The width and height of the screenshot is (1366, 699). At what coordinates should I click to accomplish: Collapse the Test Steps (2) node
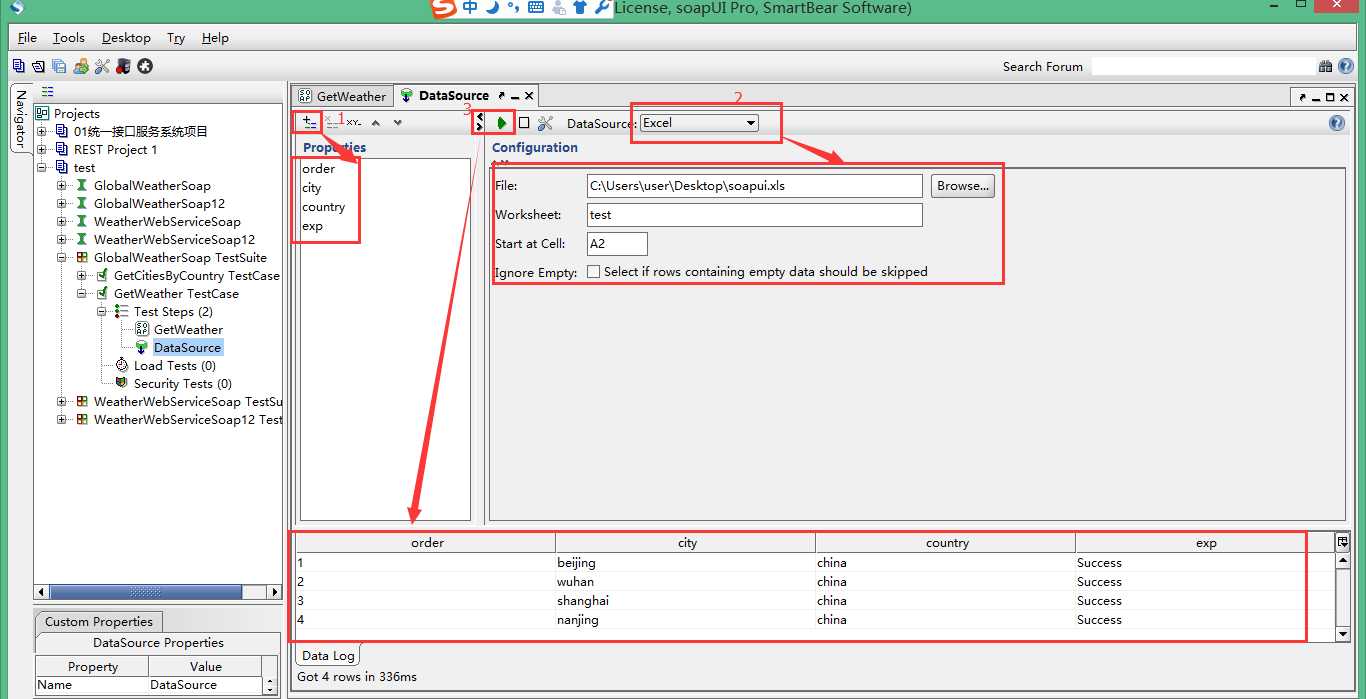(x=102, y=312)
